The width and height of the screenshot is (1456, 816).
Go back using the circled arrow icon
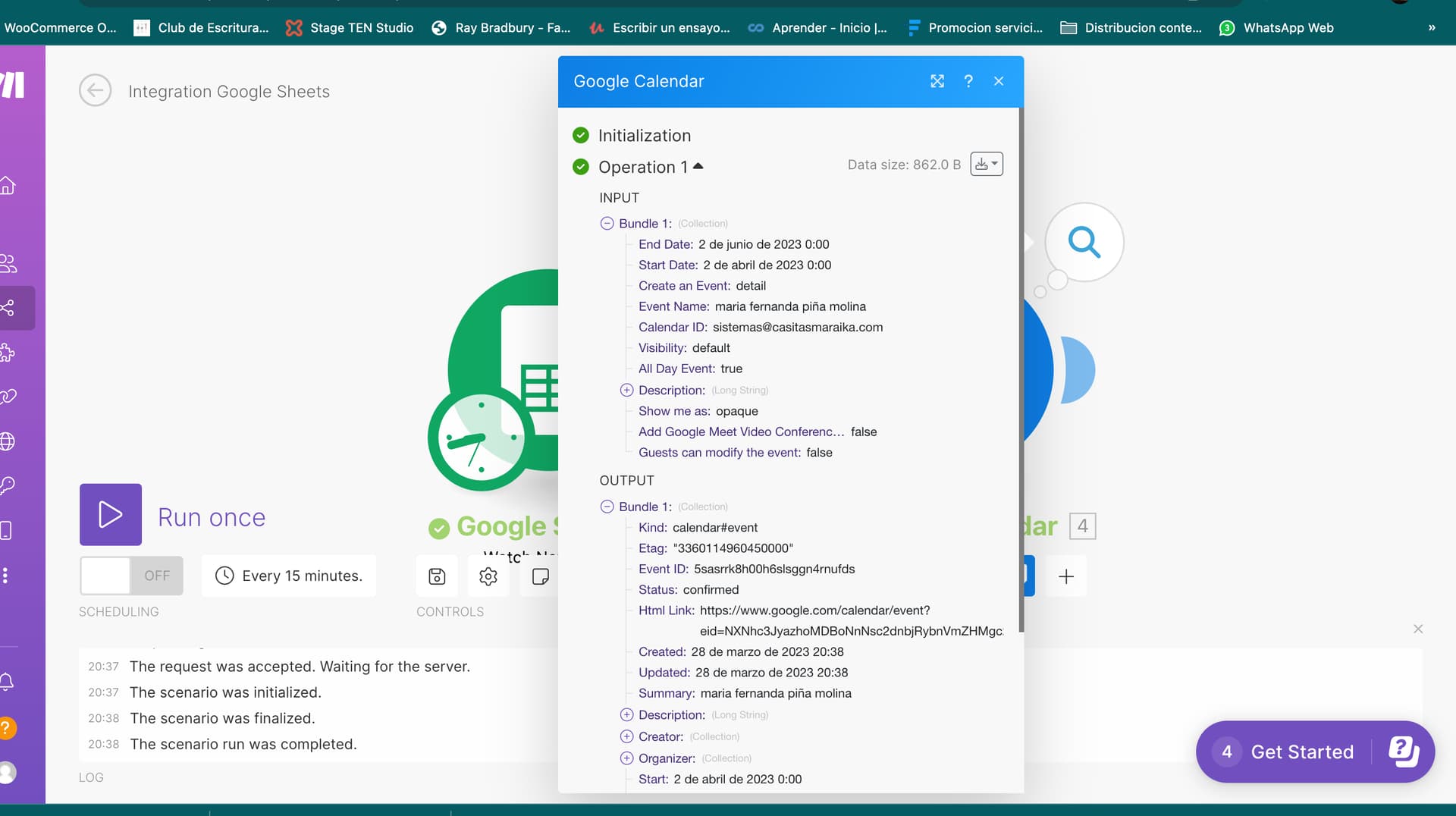pos(95,91)
